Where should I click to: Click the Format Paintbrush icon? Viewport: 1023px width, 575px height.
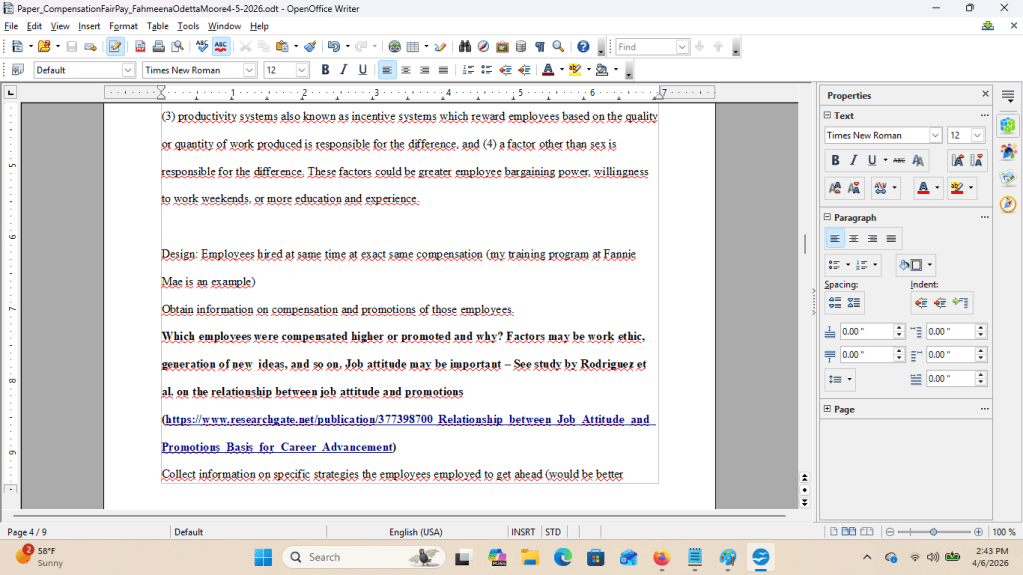(310, 47)
